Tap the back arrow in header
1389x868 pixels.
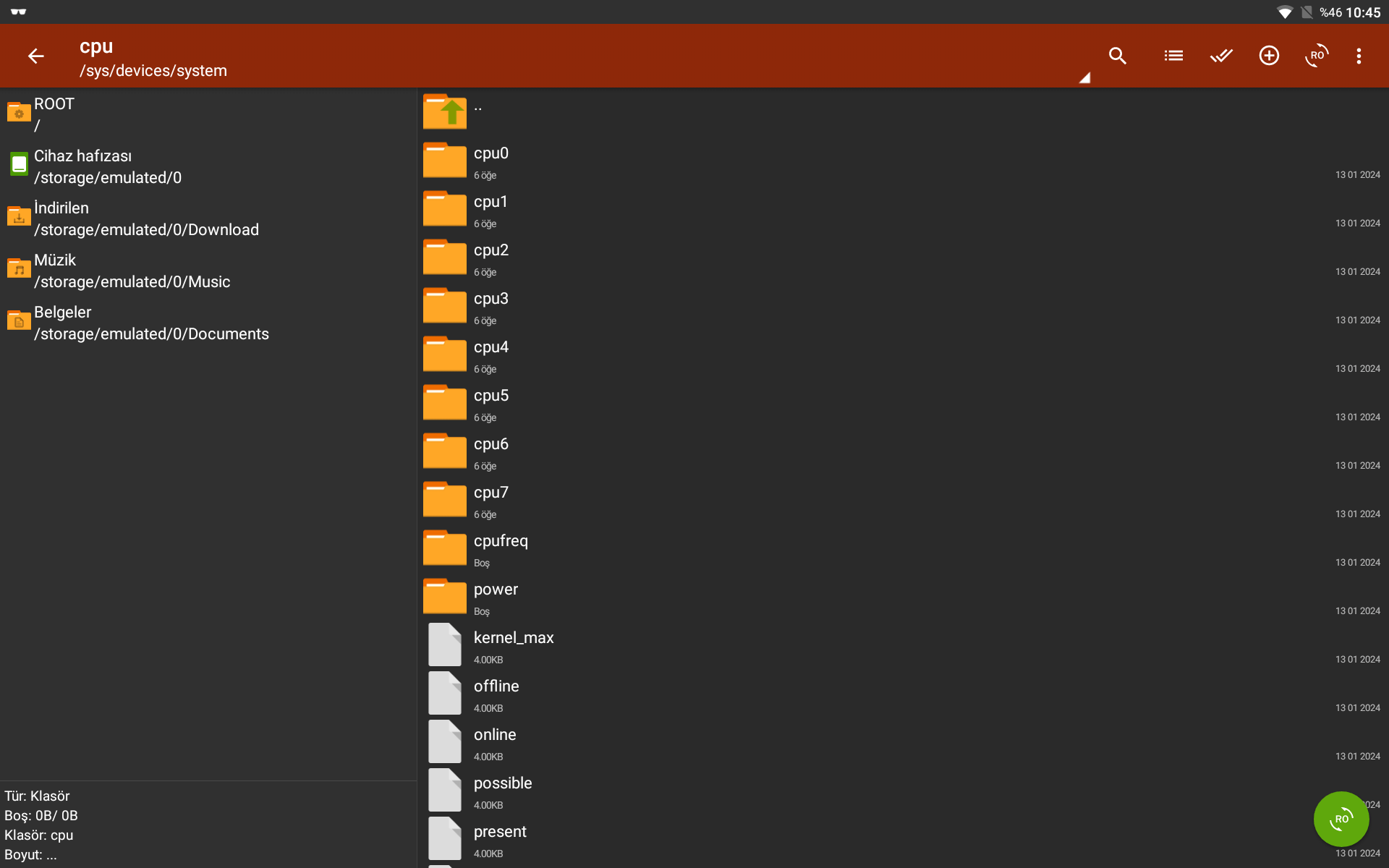point(35,56)
